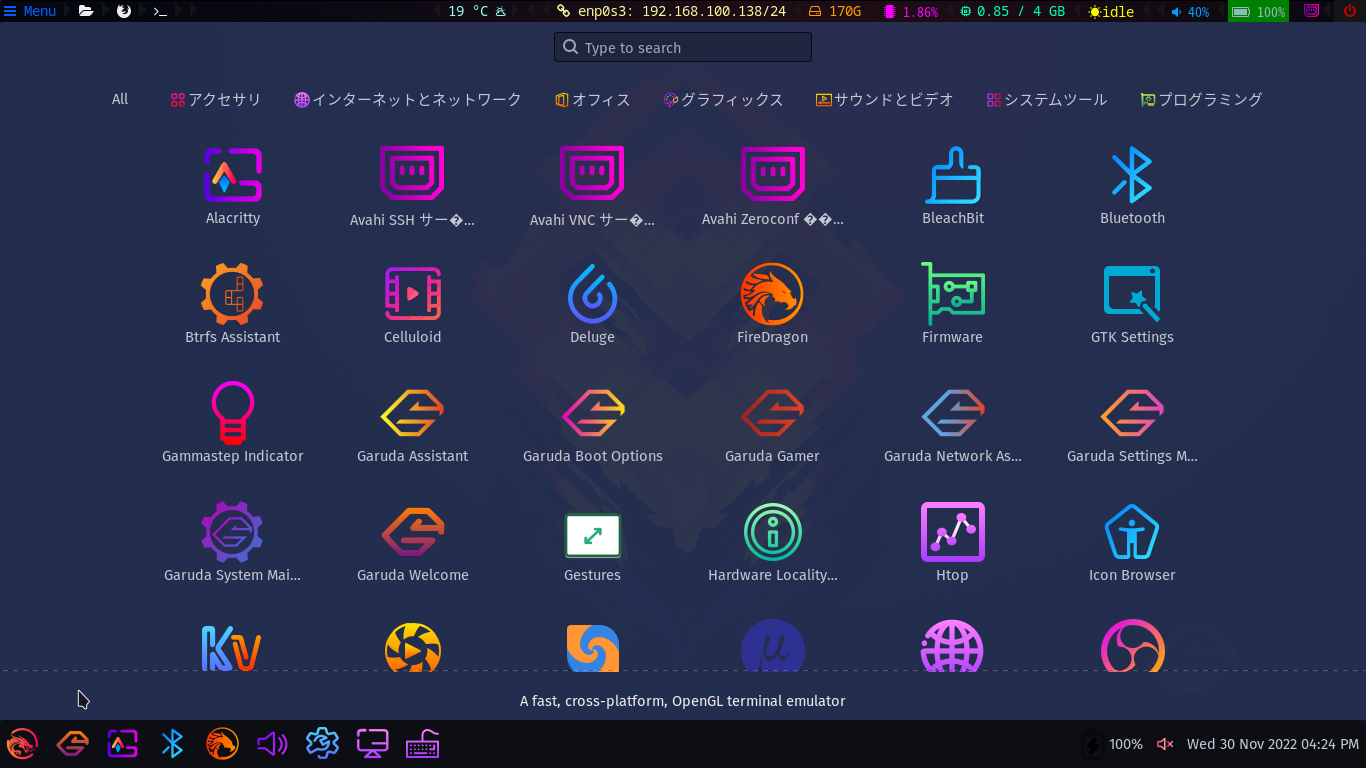
Task: Click the green 100% battery module
Action: click(x=1259, y=11)
